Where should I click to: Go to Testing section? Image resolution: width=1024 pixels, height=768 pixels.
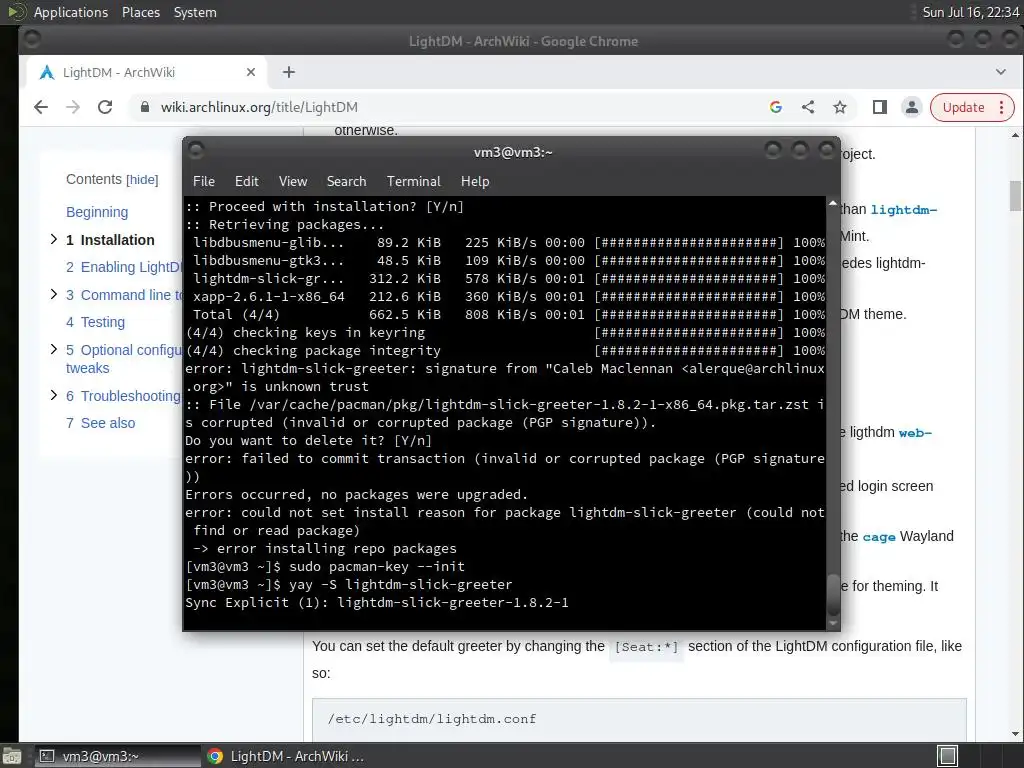[95, 323]
